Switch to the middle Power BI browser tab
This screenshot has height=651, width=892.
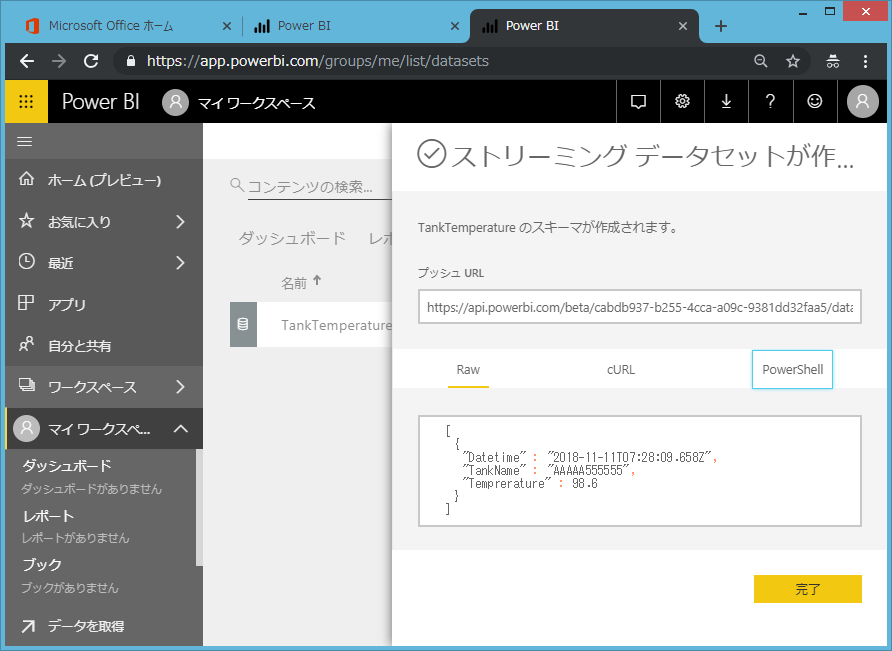click(x=304, y=26)
